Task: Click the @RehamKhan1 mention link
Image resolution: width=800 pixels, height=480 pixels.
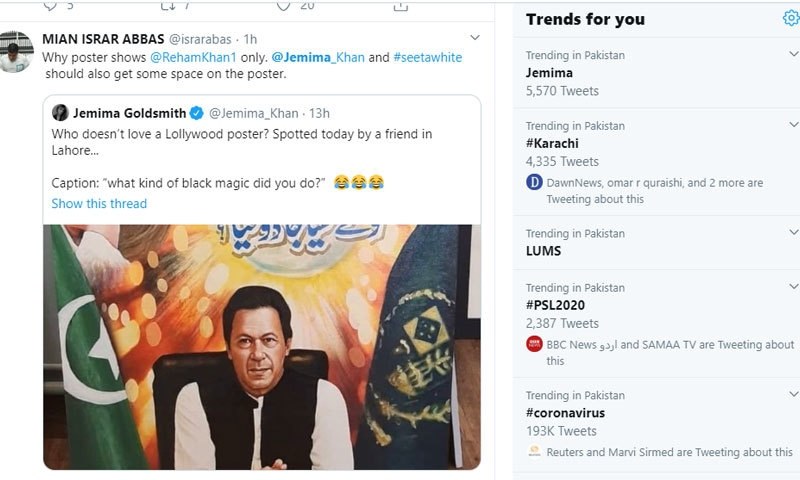Action: coord(192,57)
